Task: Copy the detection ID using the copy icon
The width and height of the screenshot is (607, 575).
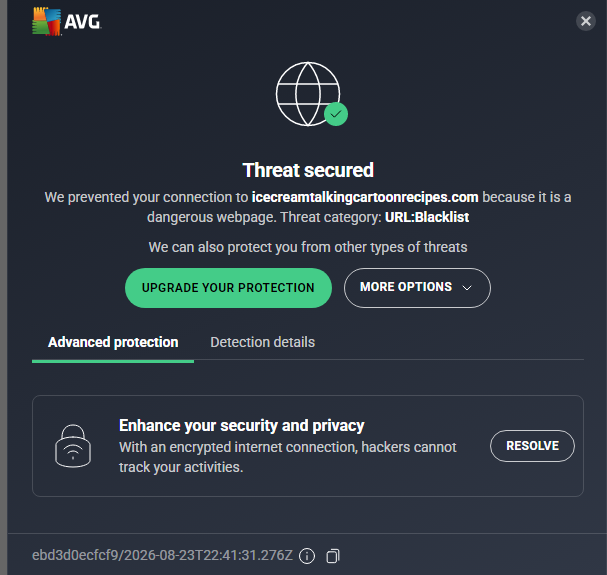Action: click(x=333, y=556)
